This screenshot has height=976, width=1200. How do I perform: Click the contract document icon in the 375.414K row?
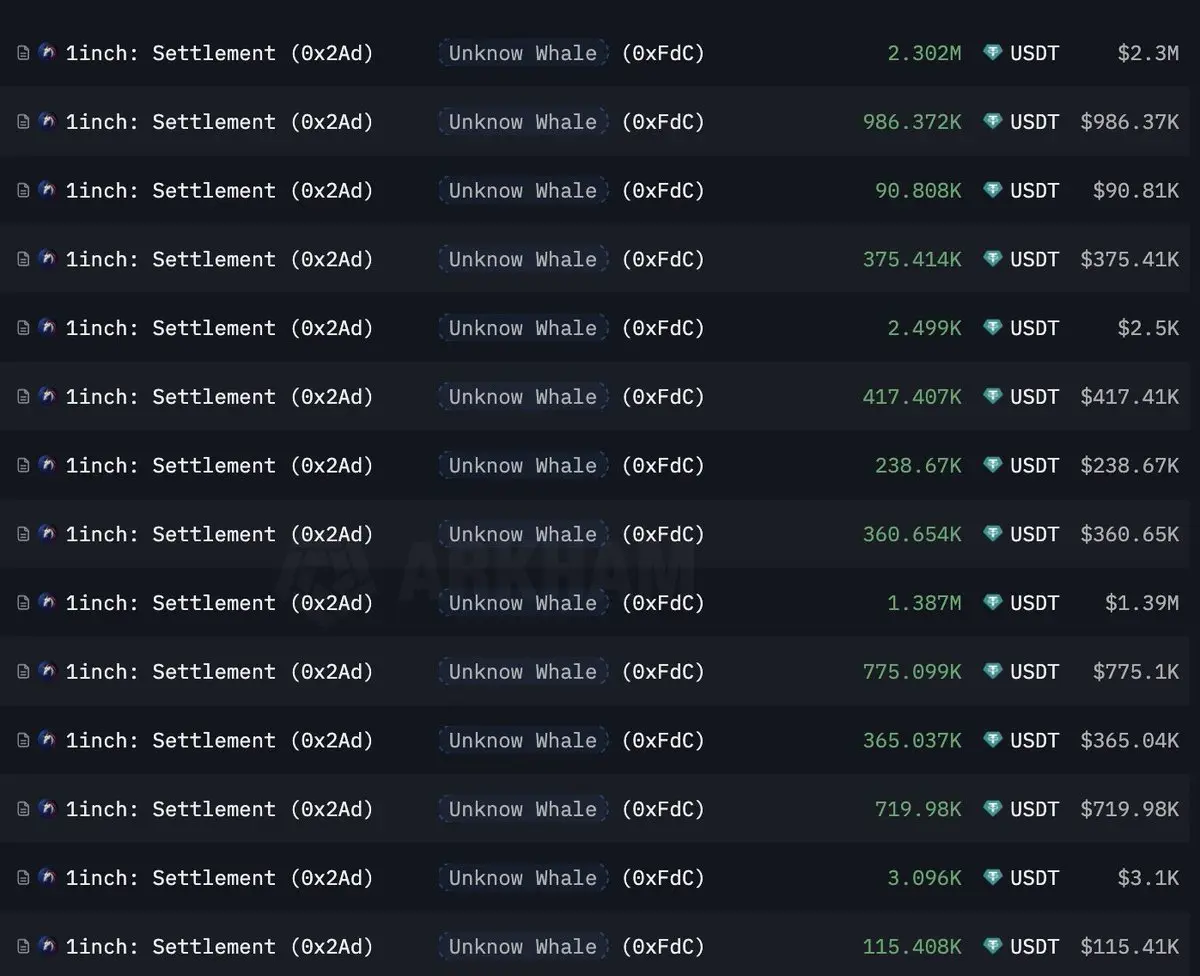click(23, 259)
